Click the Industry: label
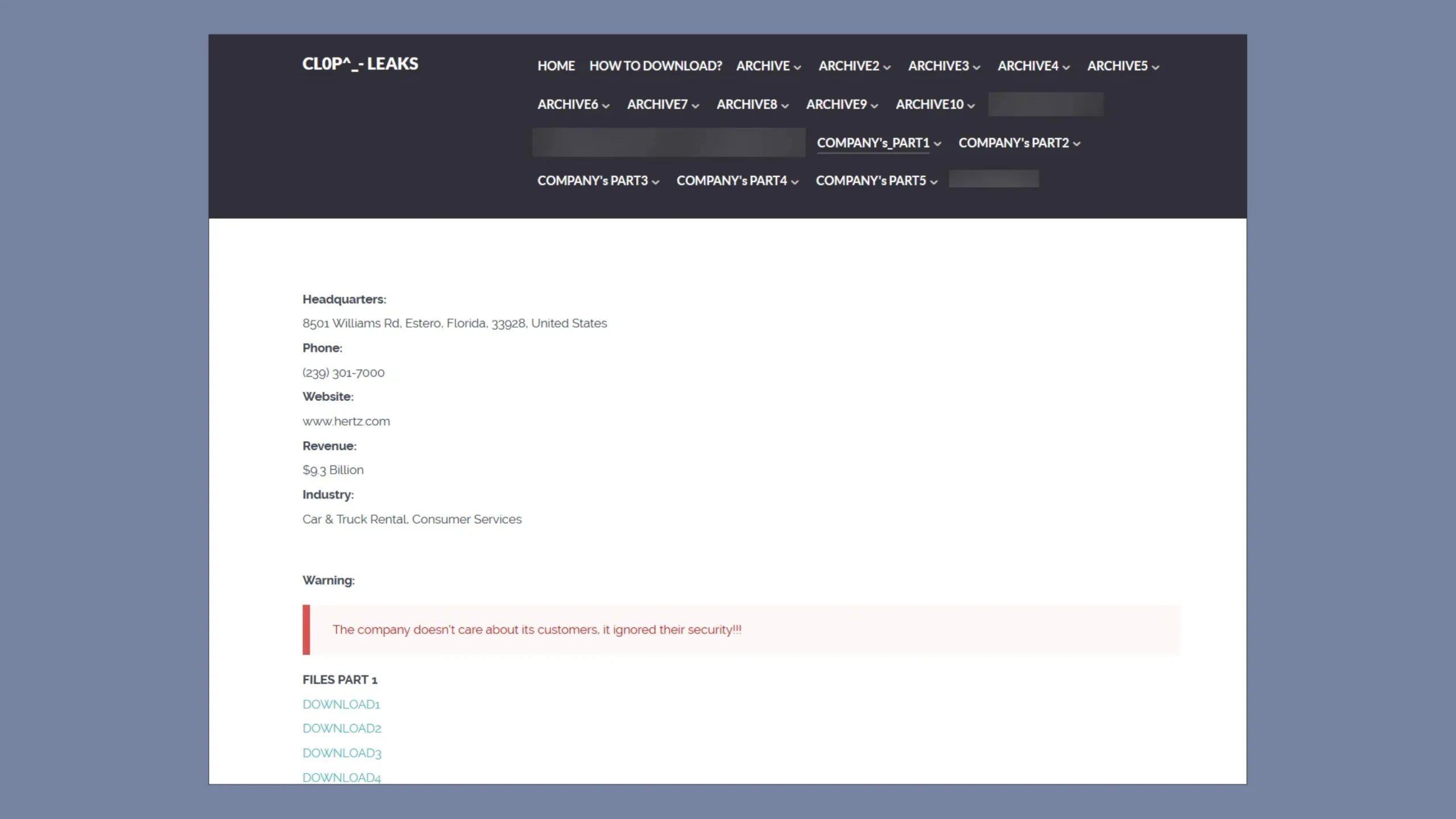 pos(328,495)
